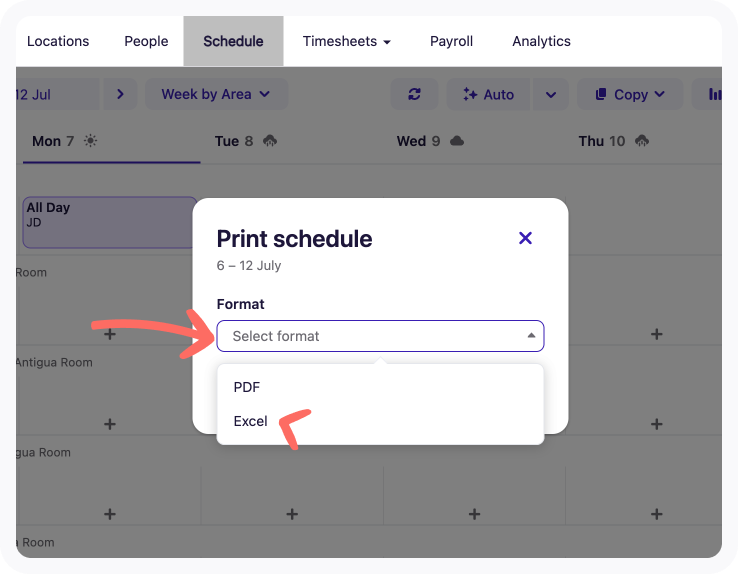Click the Copy schedule button

(x=630, y=94)
